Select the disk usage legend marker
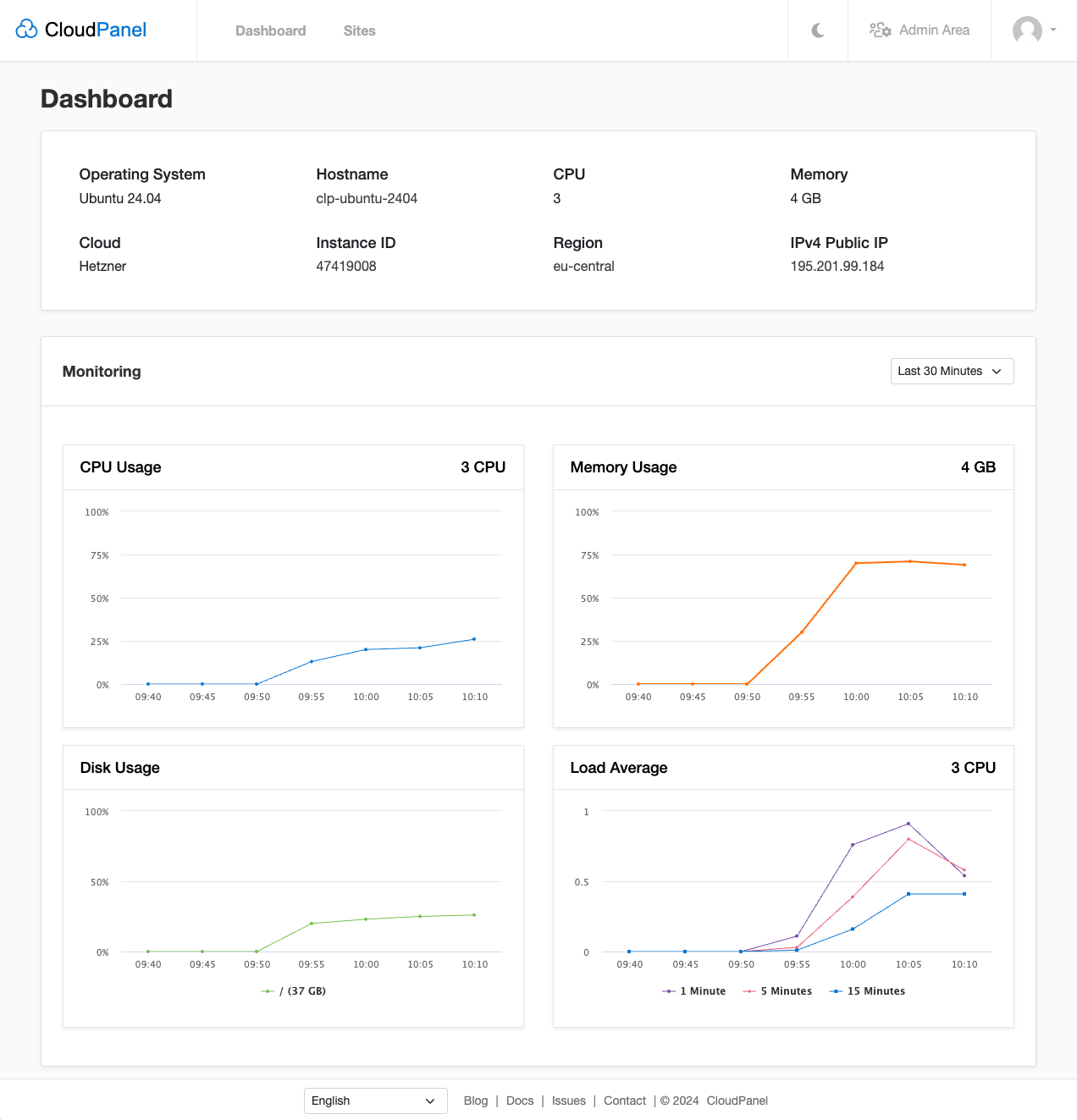 coord(266,990)
